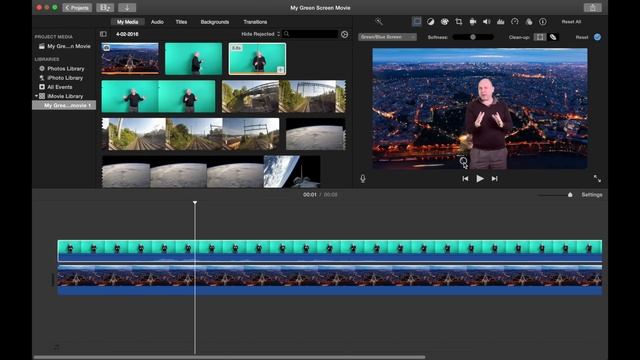640x360 pixels.
Task: Open noise reduction and equalizer
Action: pyautogui.click(x=500, y=22)
